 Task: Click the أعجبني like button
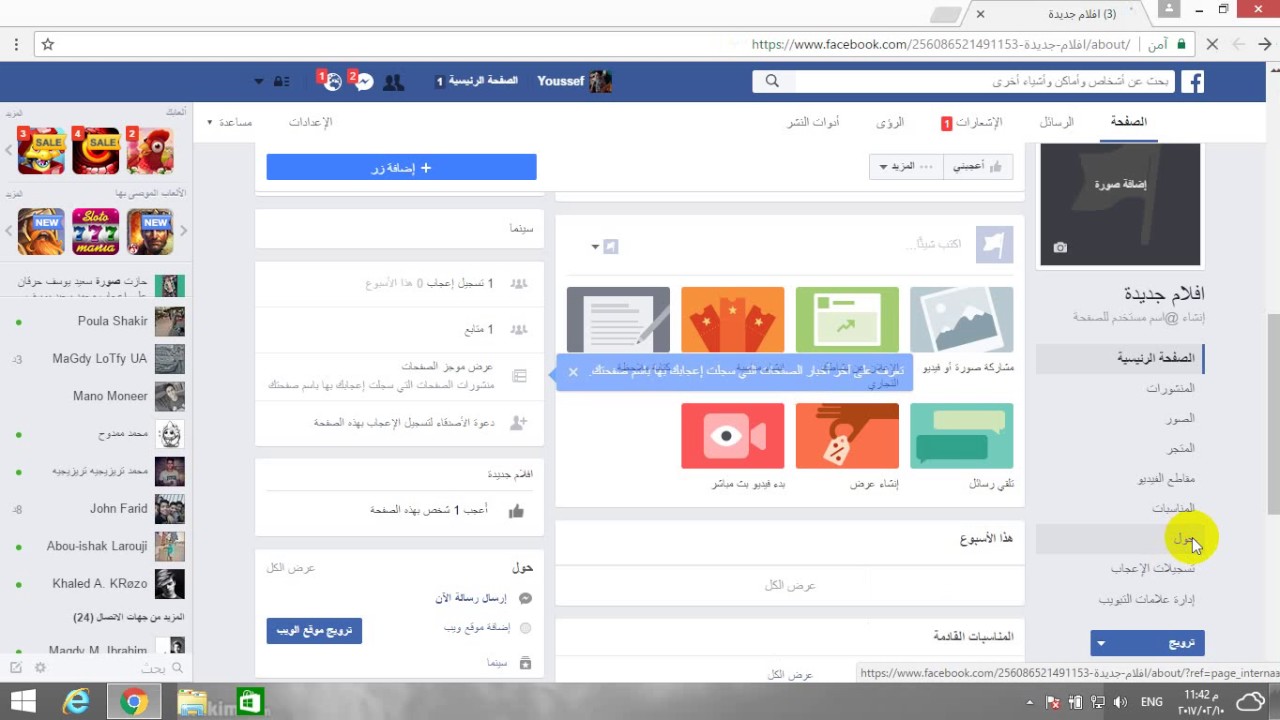[978, 167]
